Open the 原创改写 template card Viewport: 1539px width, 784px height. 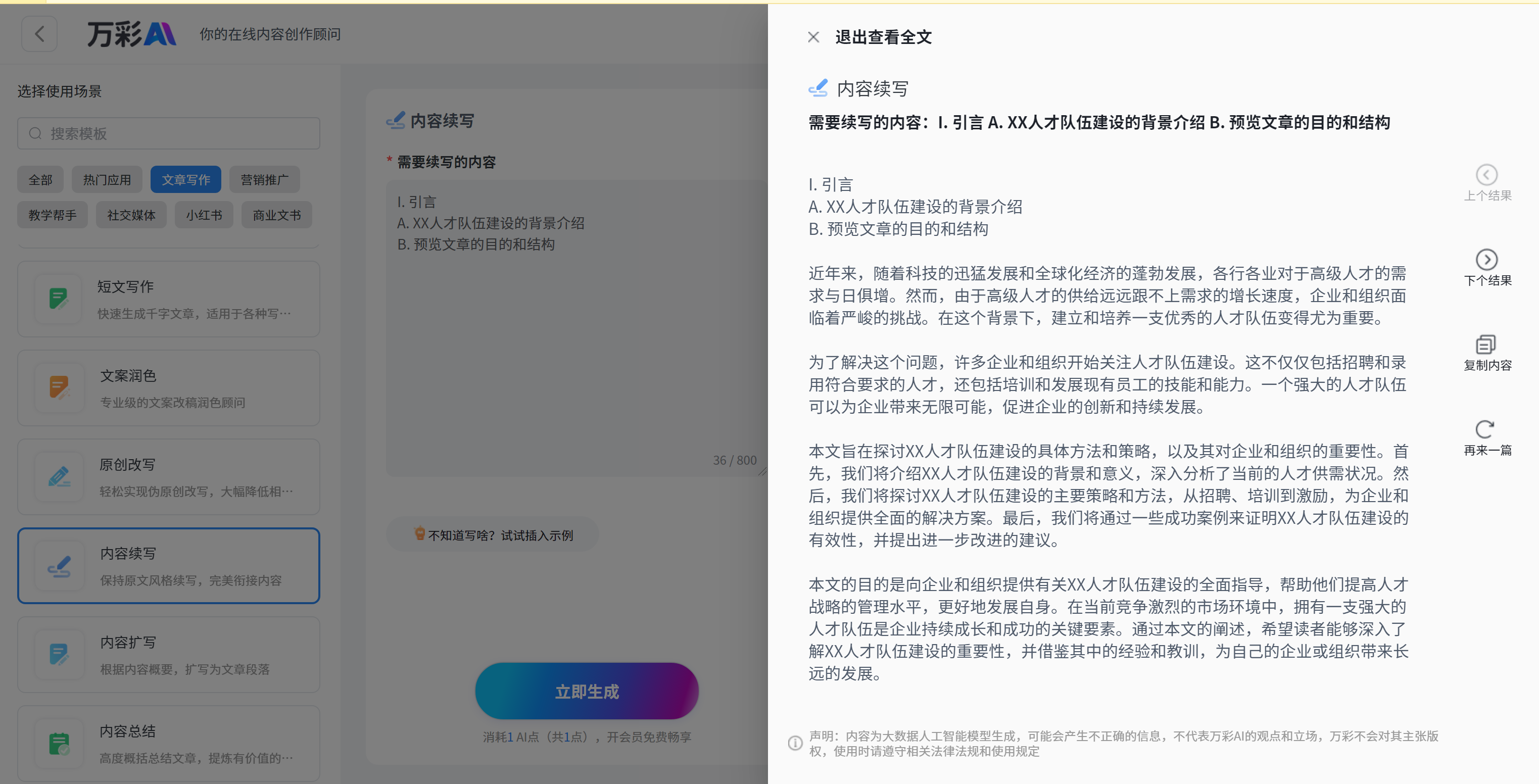[x=168, y=477]
